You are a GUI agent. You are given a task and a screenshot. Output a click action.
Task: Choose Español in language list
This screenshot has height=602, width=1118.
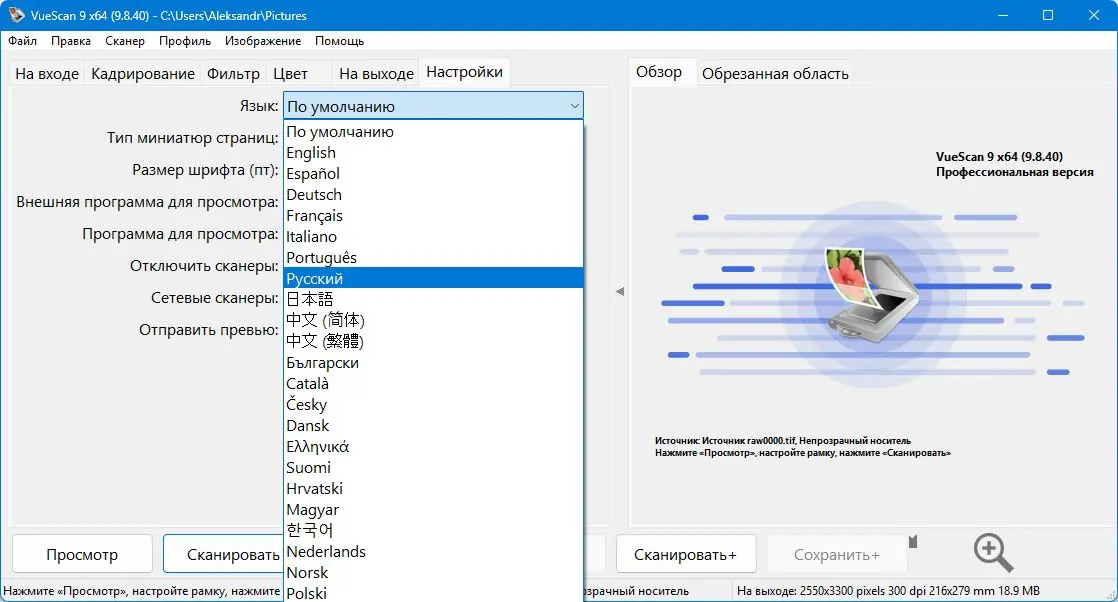(x=434, y=173)
